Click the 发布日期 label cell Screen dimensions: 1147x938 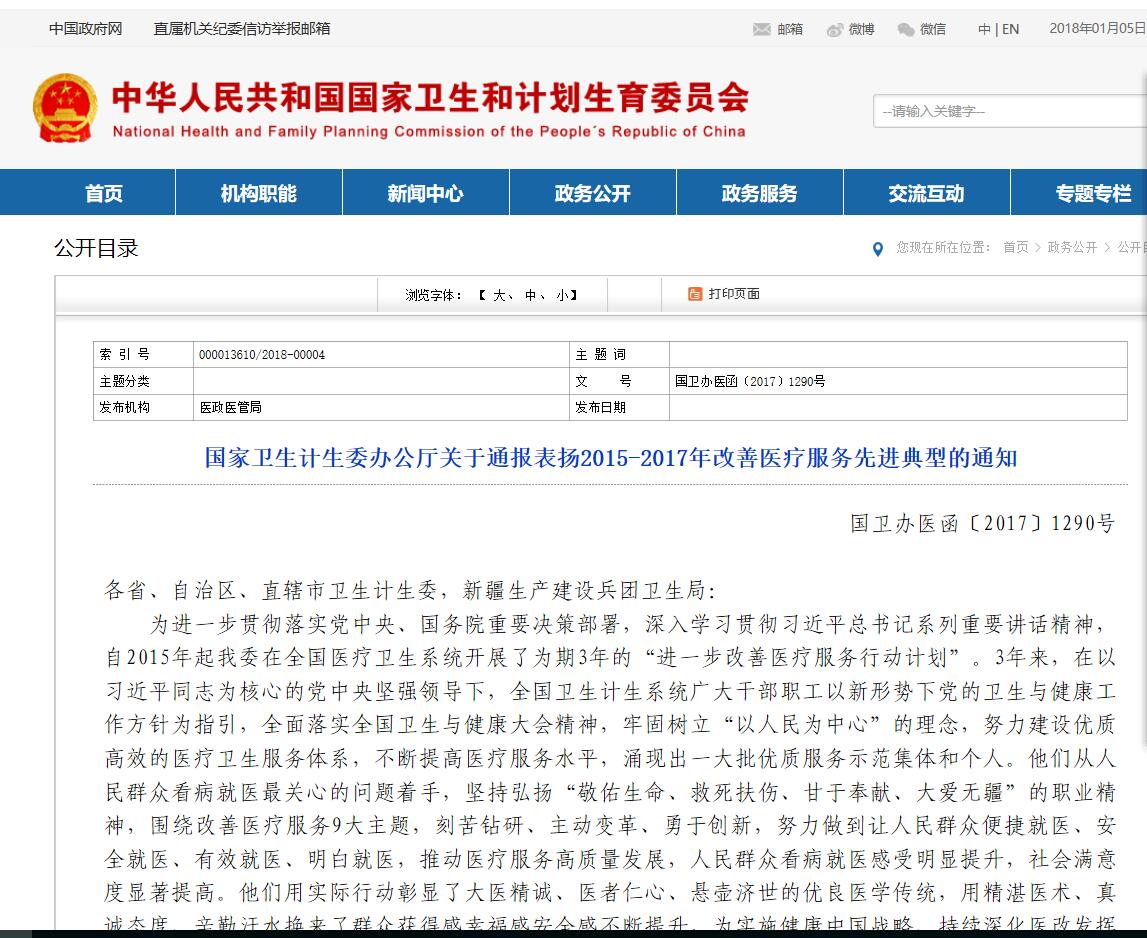pos(619,408)
